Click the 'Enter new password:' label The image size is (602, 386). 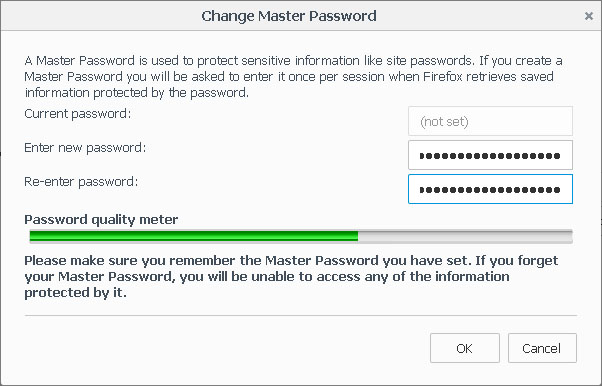click(85, 148)
